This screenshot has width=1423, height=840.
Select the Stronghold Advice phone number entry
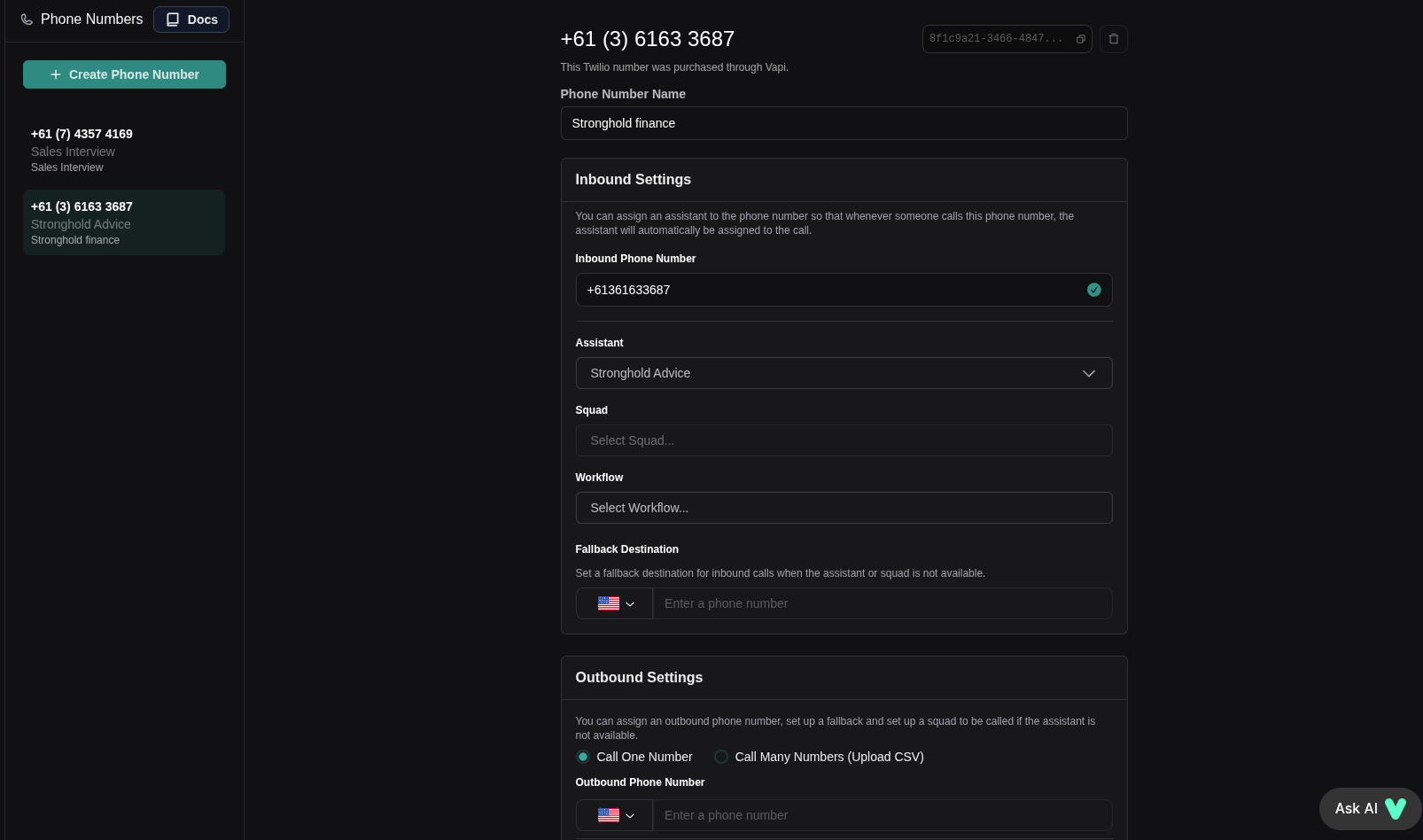[124, 222]
